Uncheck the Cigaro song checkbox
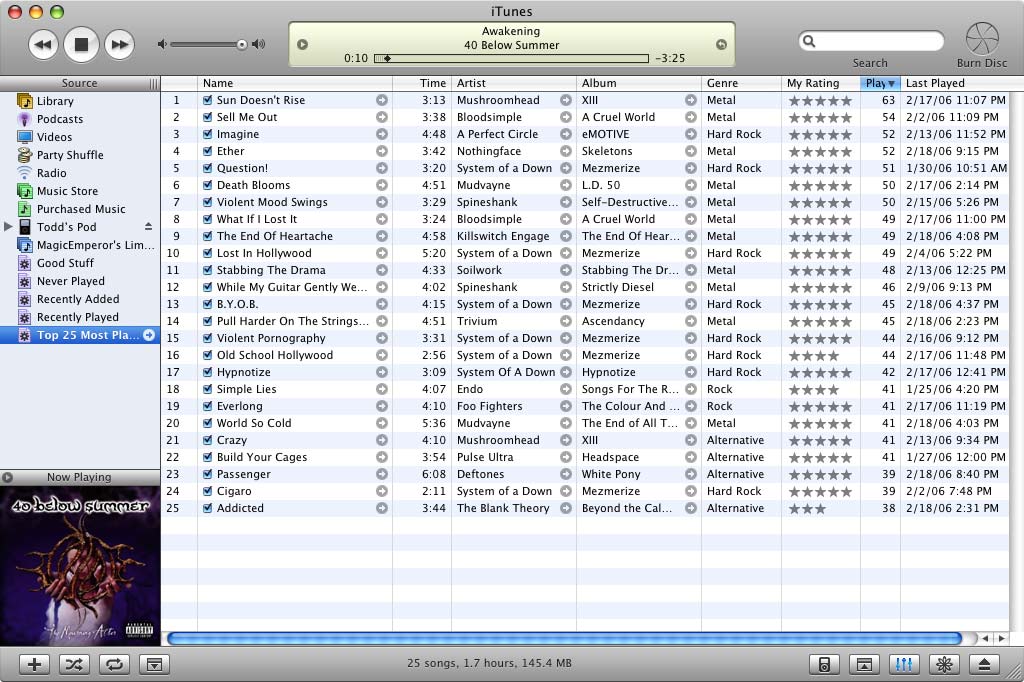1024x682 pixels. [208, 491]
